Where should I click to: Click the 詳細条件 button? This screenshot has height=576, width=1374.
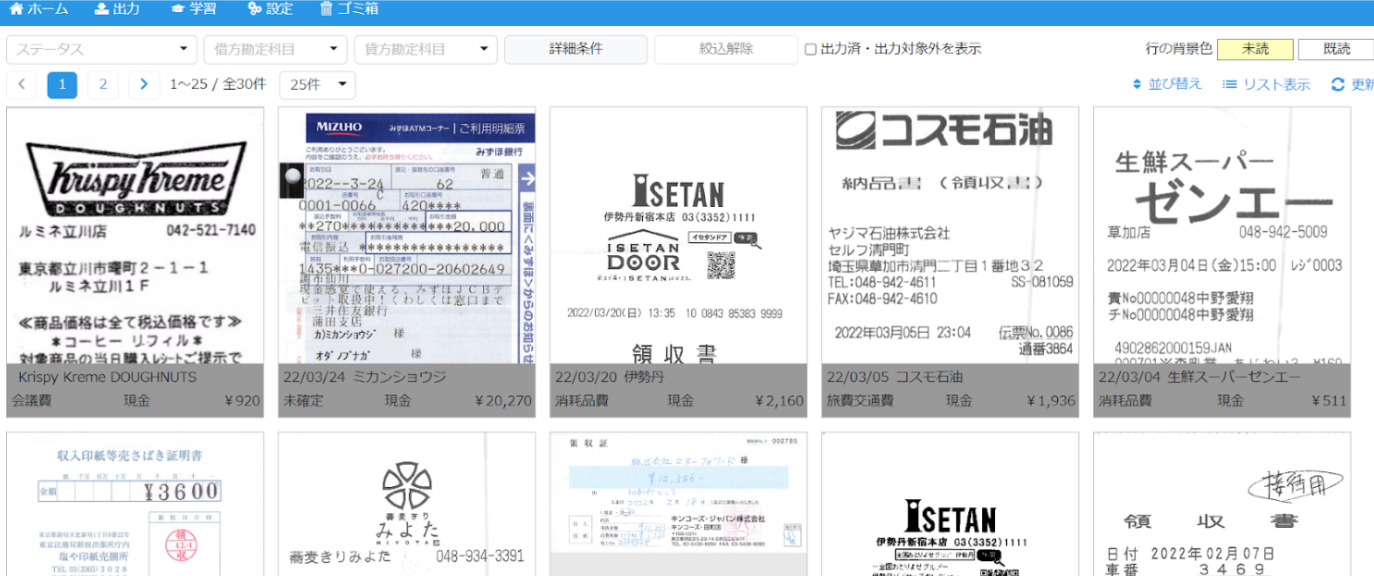575,49
